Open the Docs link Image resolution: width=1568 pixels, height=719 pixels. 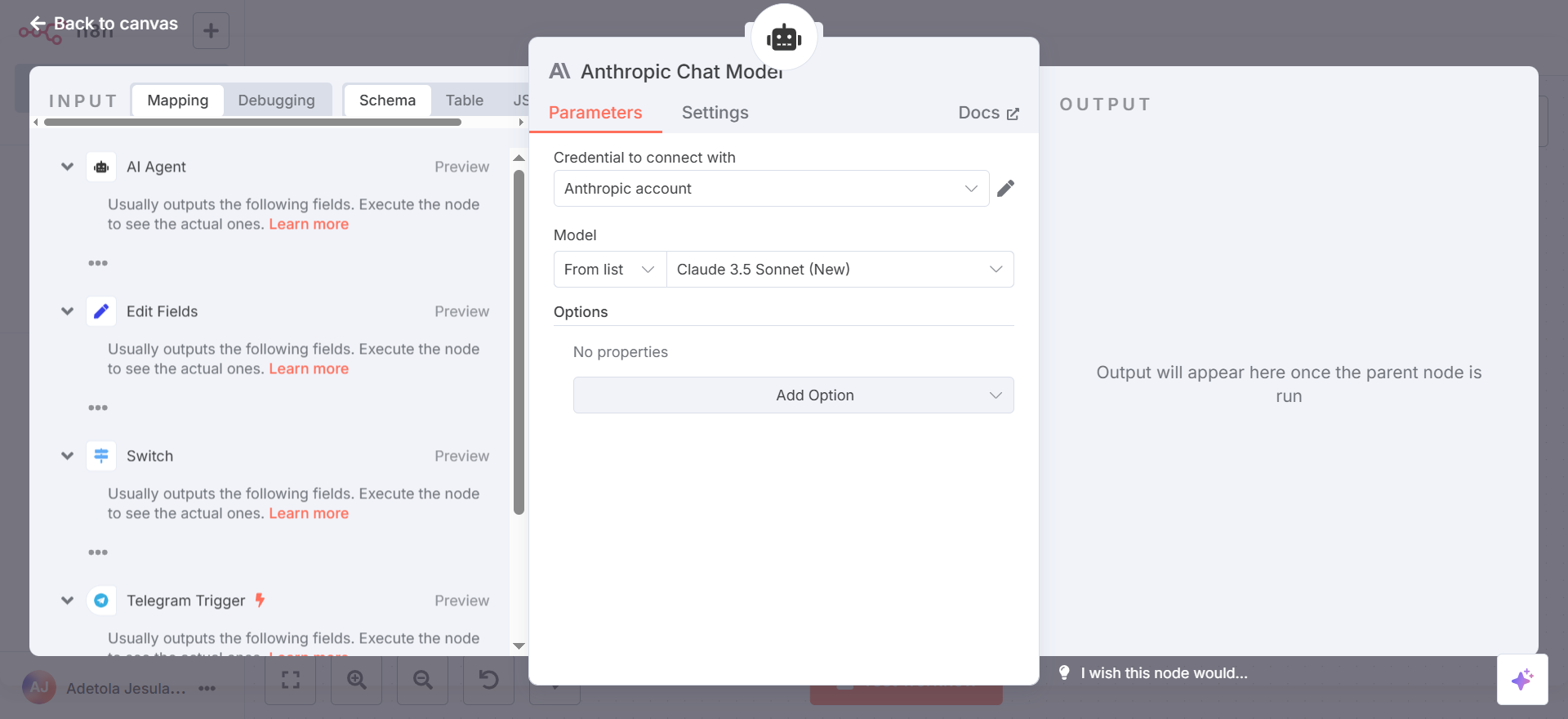(988, 114)
